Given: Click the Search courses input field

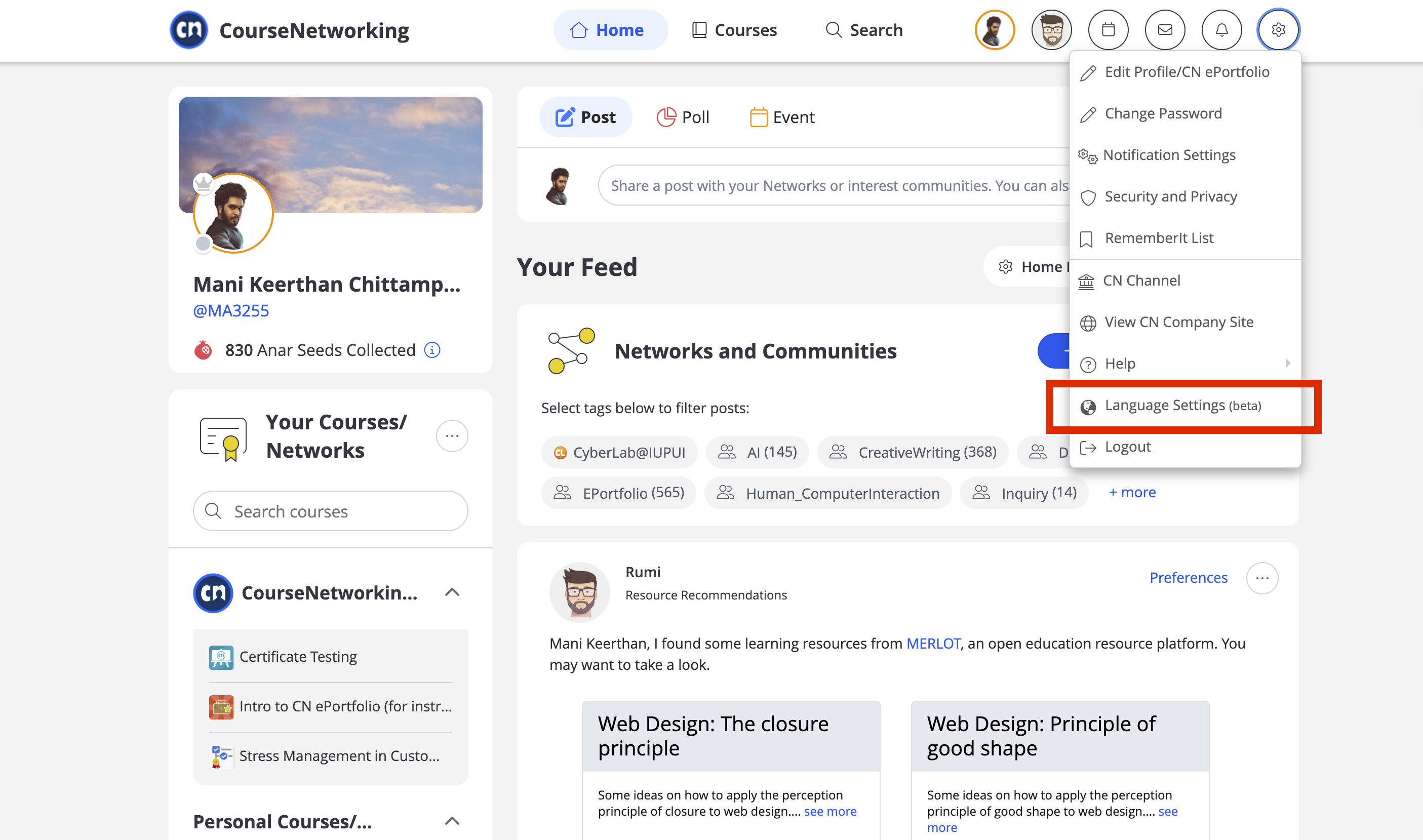Looking at the screenshot, I should coord(331,511).
